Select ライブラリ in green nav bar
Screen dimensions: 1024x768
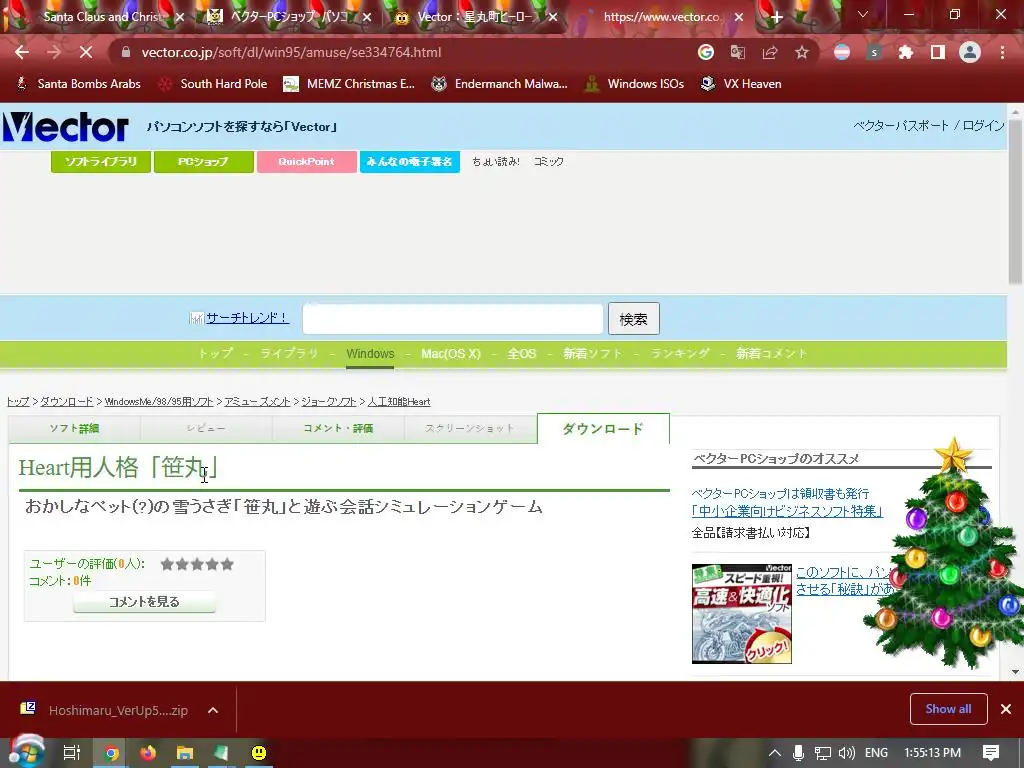289,353
